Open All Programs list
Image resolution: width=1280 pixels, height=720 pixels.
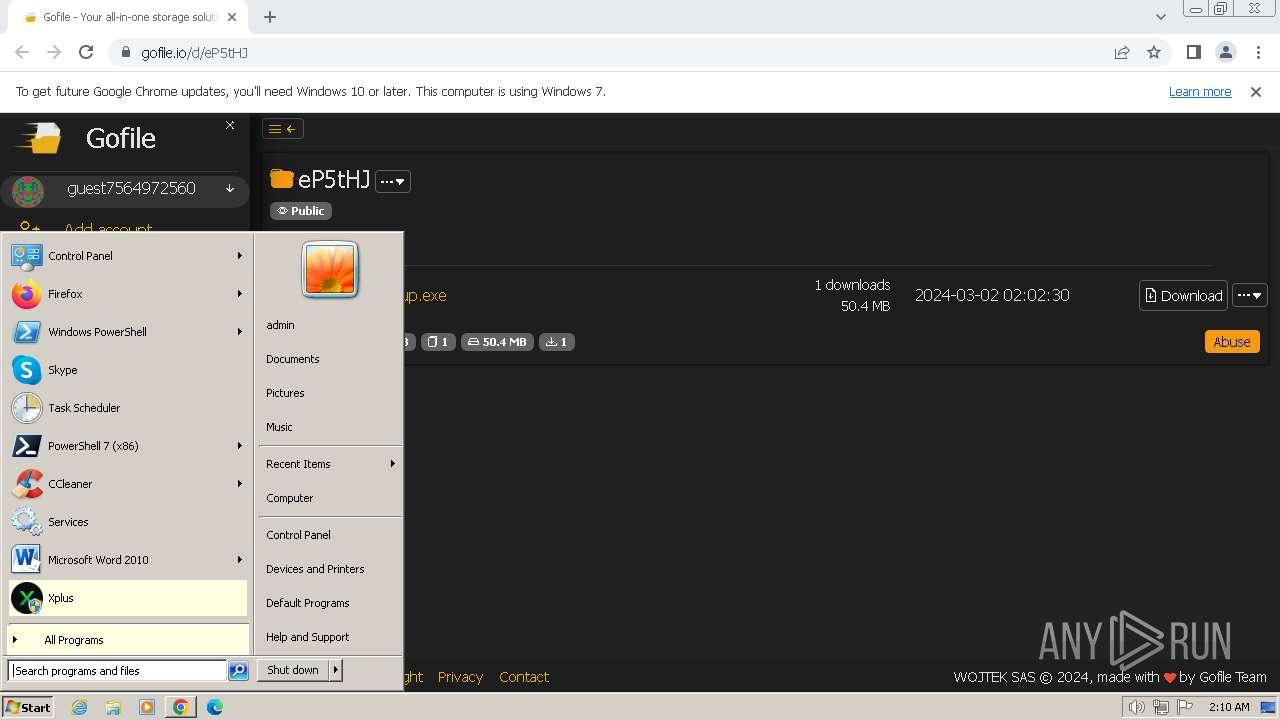tap(127, 640)
